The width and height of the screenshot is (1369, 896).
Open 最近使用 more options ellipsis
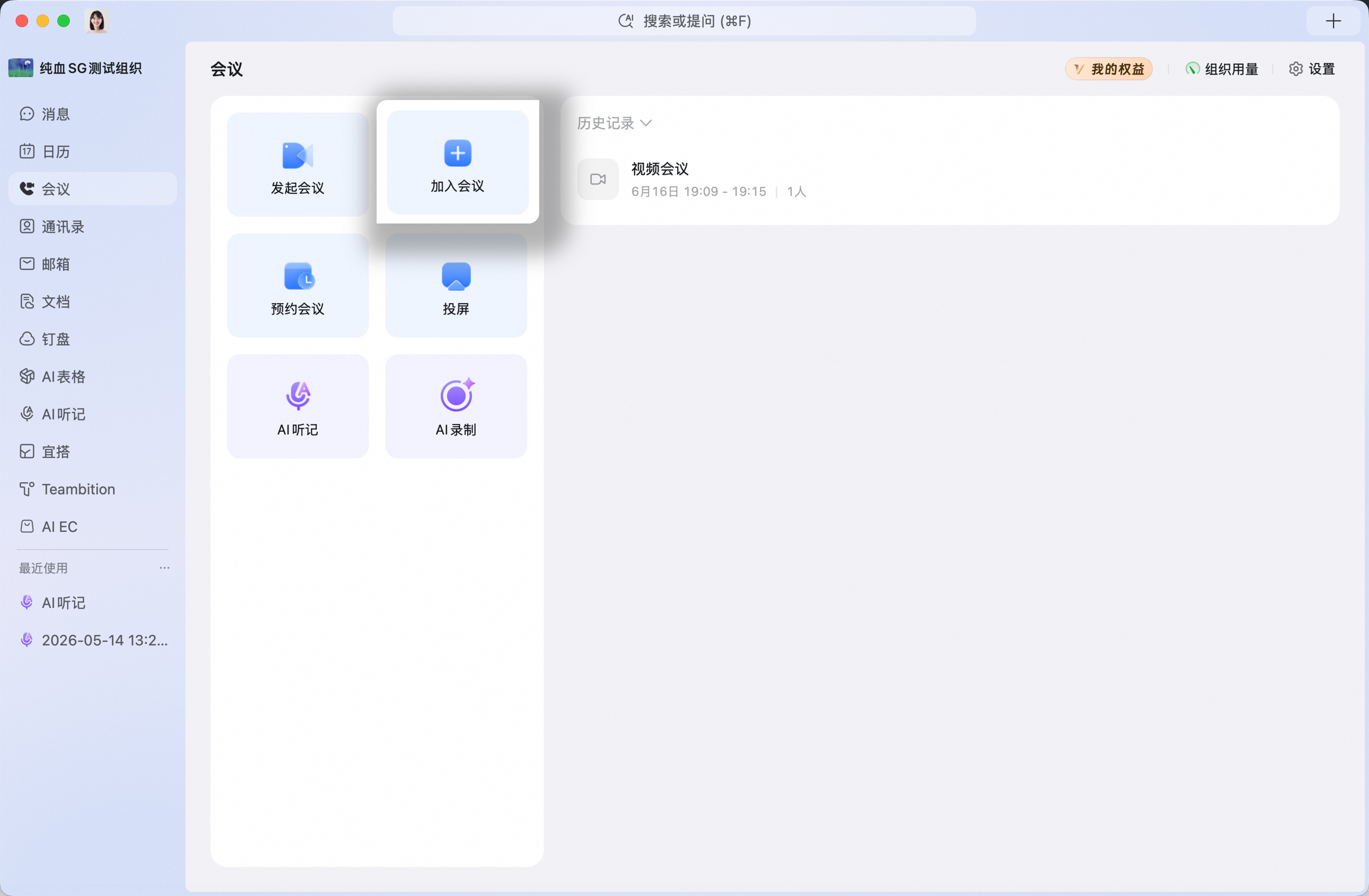(x=165, y=568)
